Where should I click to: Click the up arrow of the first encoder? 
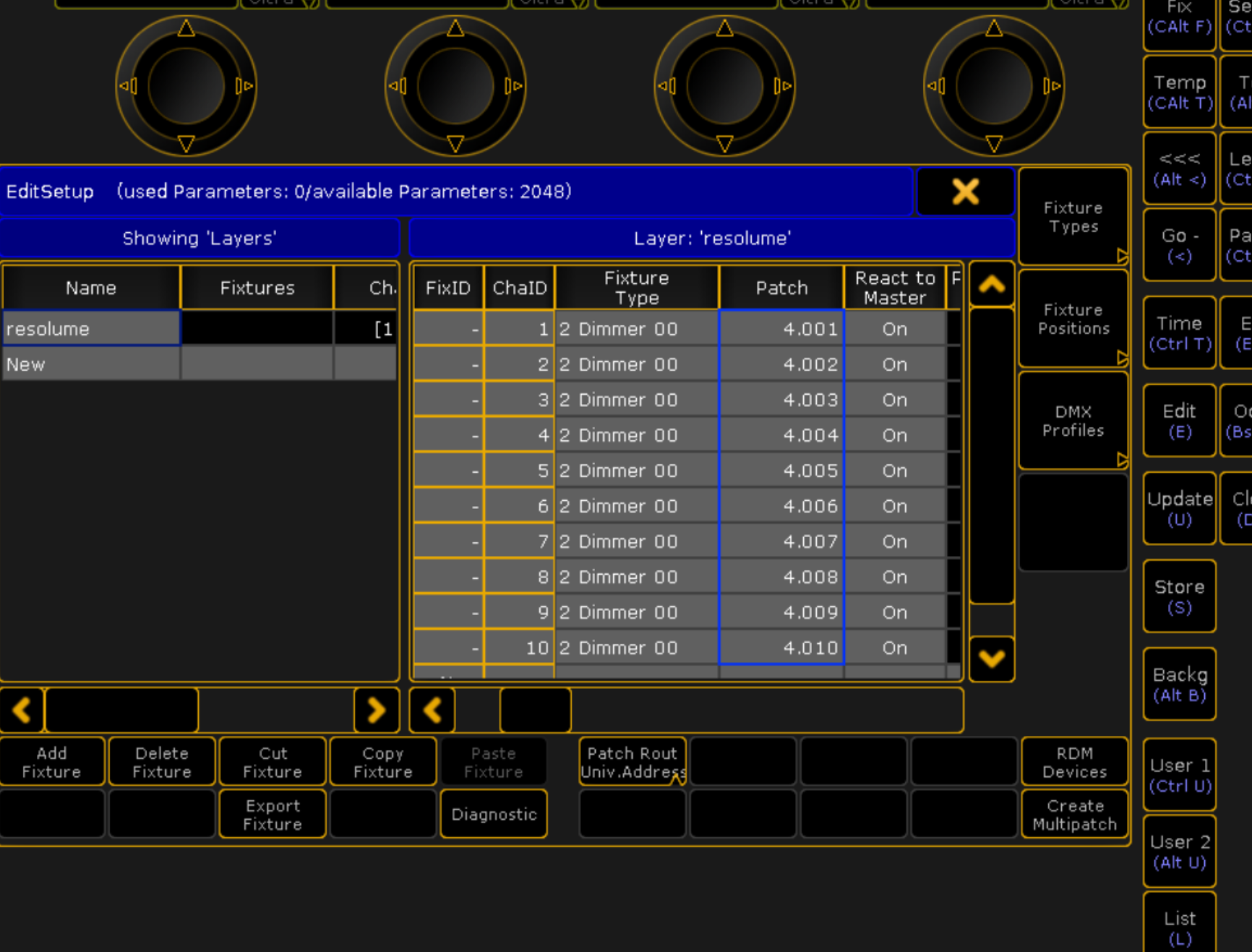(x=186, y=28)
